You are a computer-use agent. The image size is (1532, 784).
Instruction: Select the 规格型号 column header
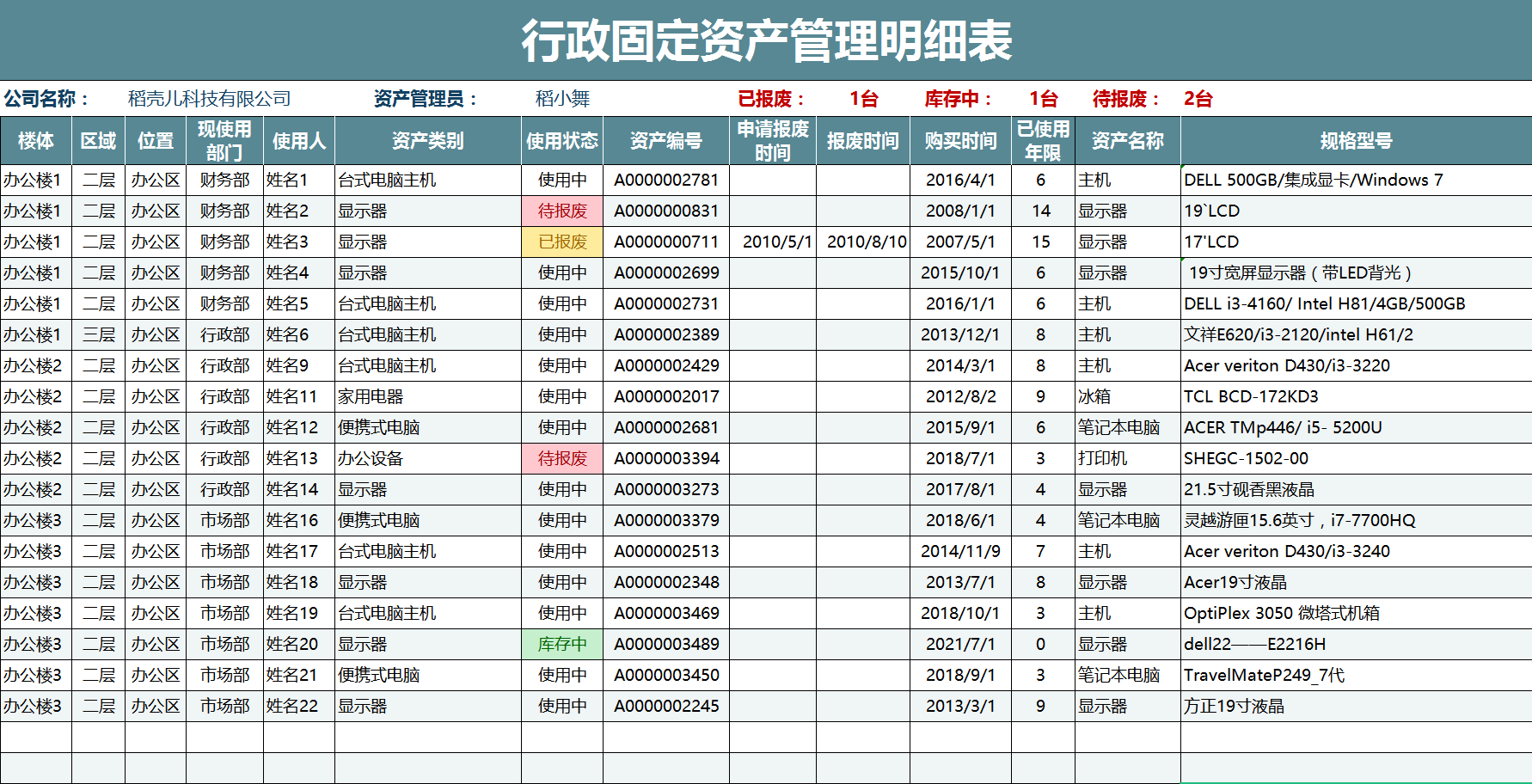1356,141
